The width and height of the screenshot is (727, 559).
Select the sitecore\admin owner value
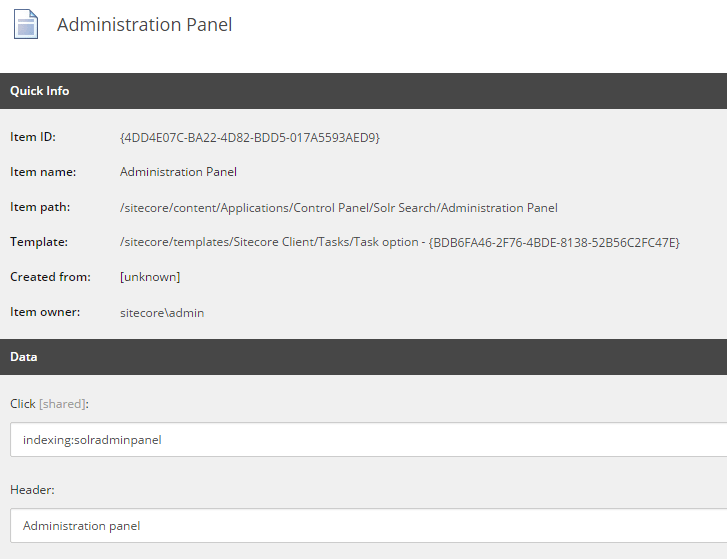click(162, 313)
